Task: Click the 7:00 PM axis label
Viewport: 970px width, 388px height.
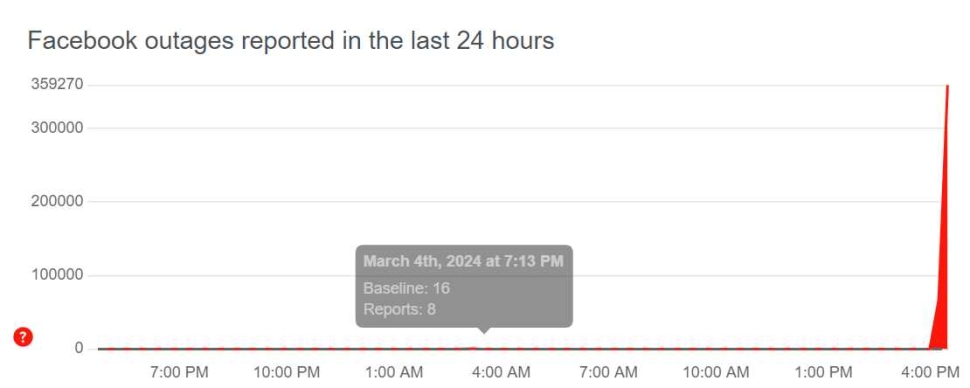Action: [179, 373]
